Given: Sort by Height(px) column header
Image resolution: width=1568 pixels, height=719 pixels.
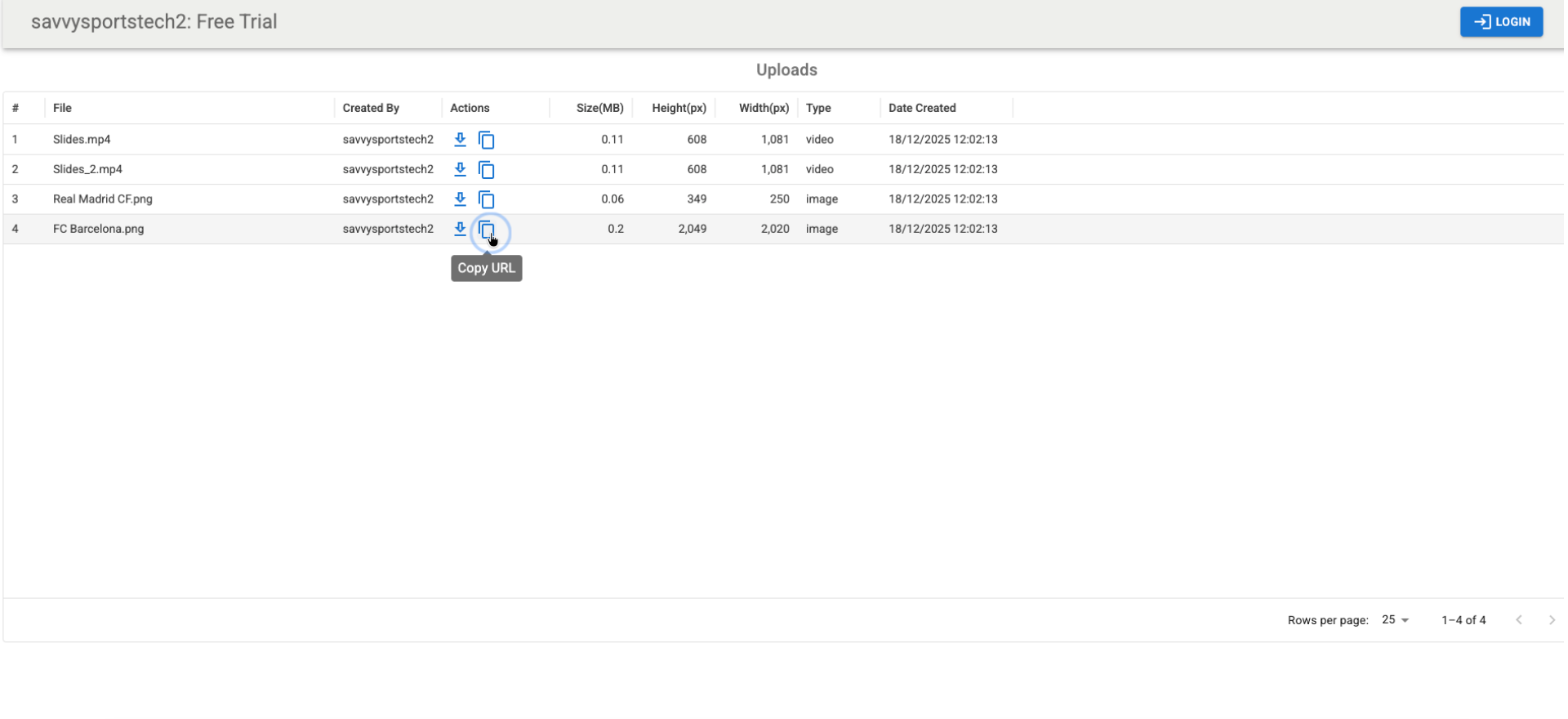Looking at the screenshot, I should pos(679,108).
